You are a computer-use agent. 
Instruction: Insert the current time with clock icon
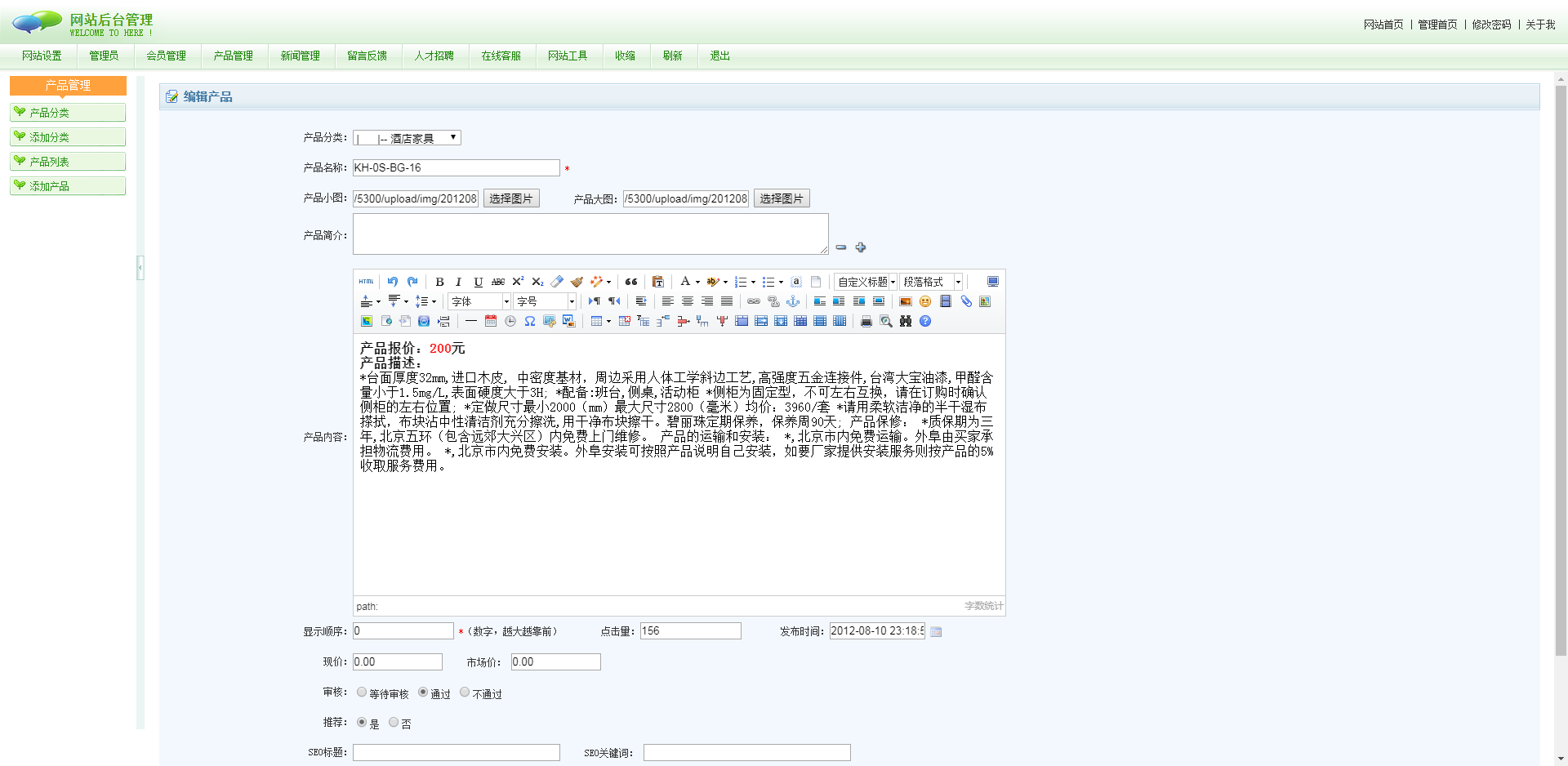click(x=510, y=321)
